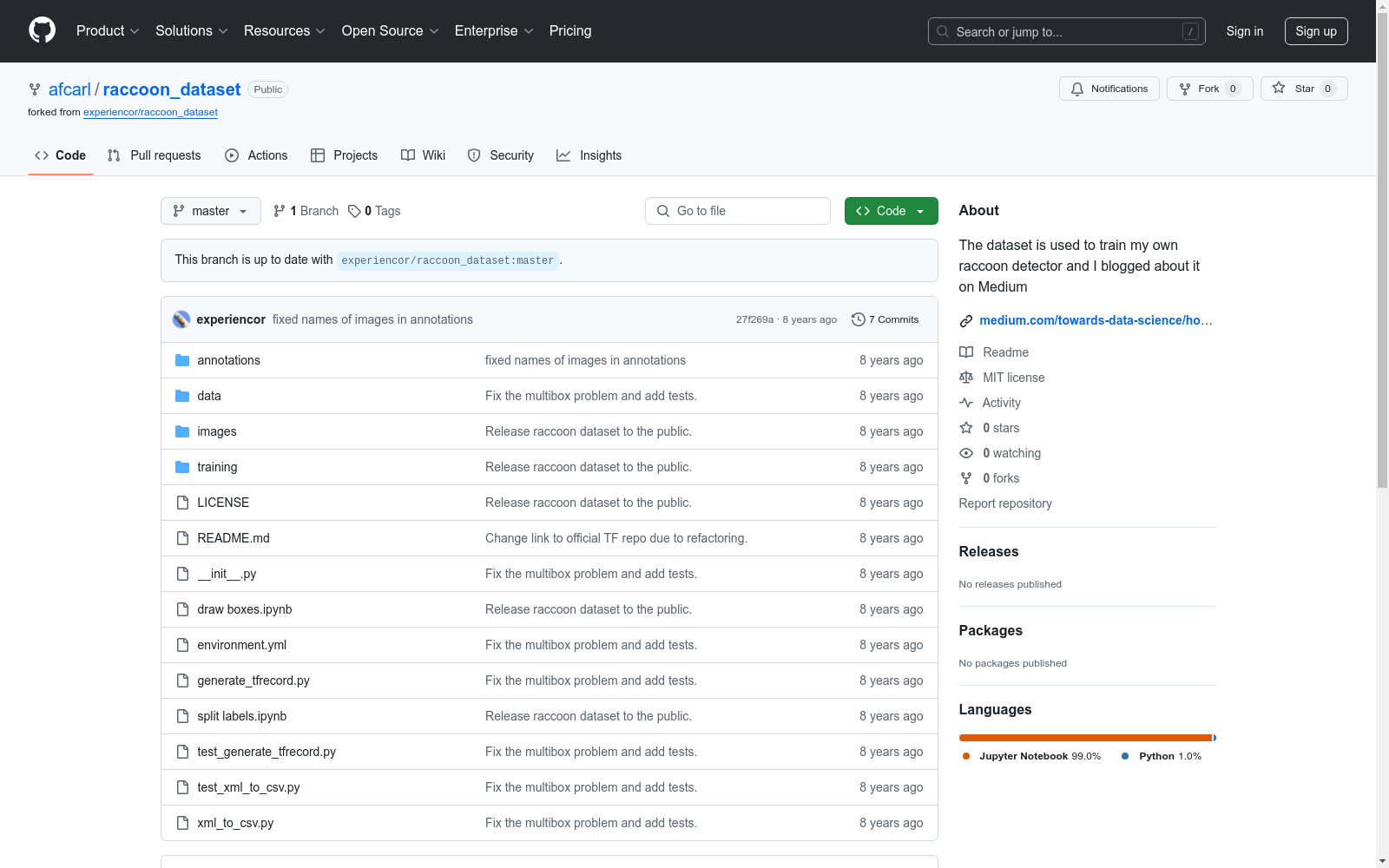1389x868 pixels.
Task: Click the orange Jupyter Notebook legend dot
Action: (966, 756)
